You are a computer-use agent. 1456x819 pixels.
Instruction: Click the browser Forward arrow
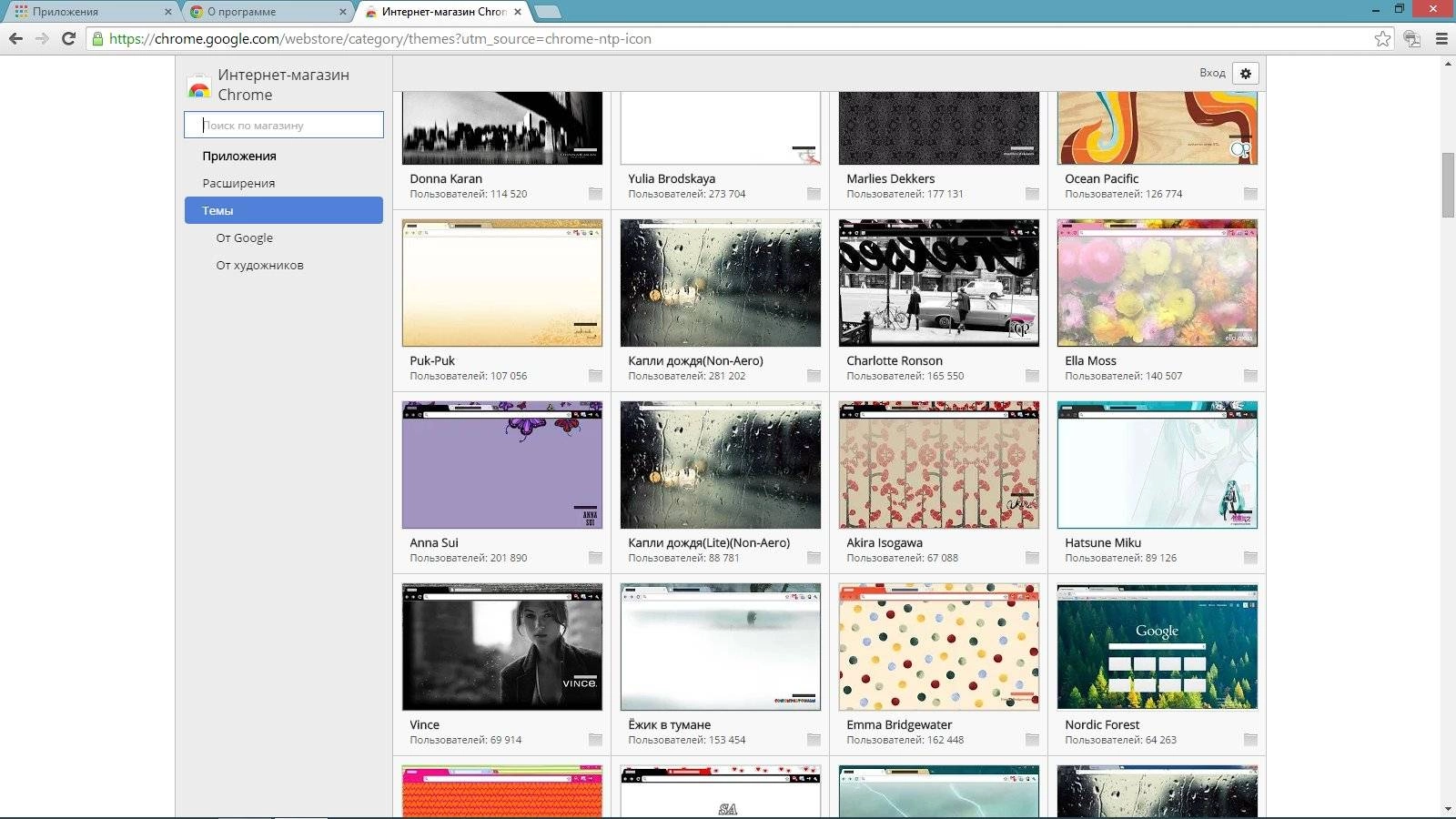click(x=42, y=38)
